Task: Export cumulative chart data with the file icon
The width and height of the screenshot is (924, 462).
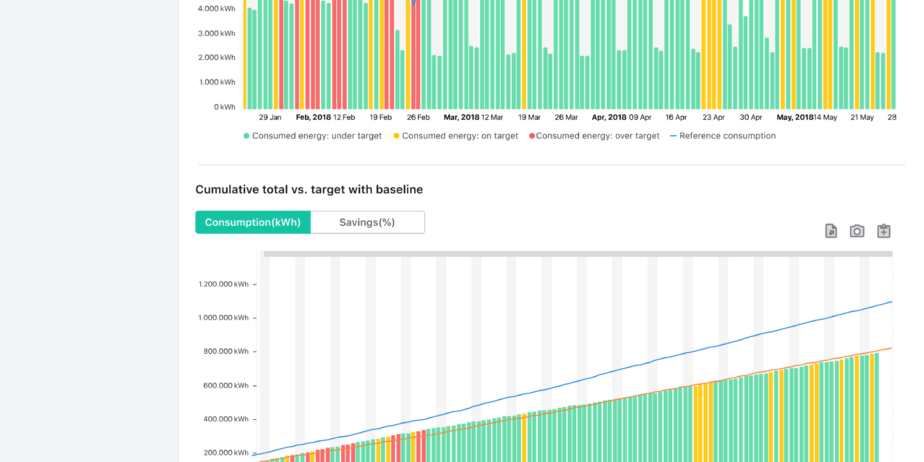Action: click(831, 231)
